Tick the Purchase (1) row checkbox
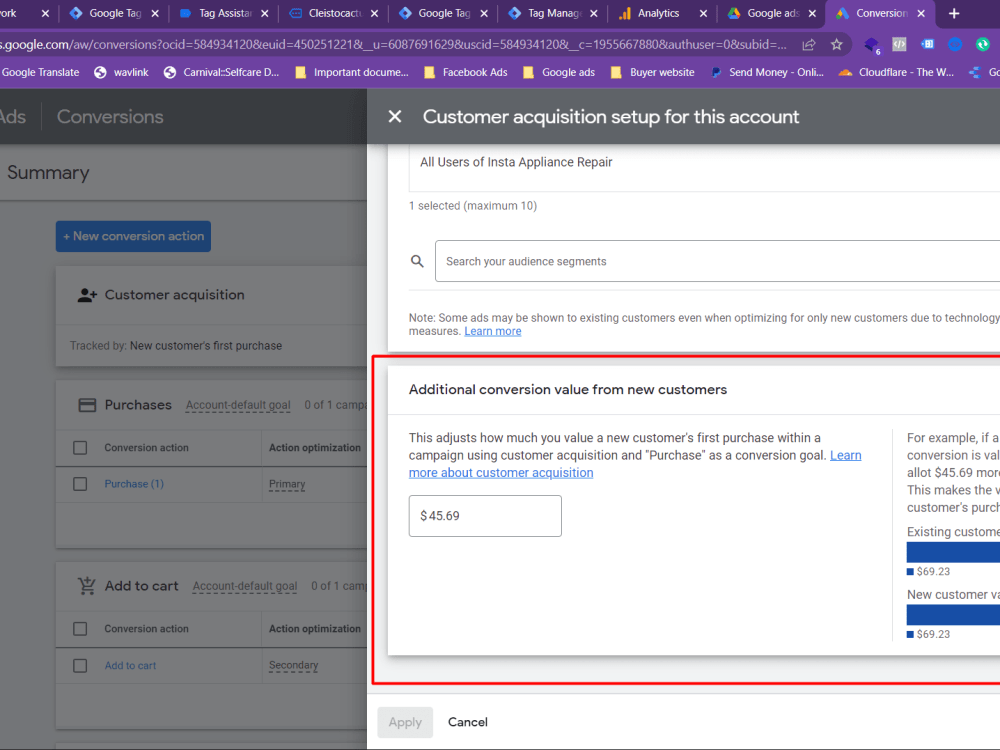This screenshot has height=750, width=1000. (x=80, y=484)
